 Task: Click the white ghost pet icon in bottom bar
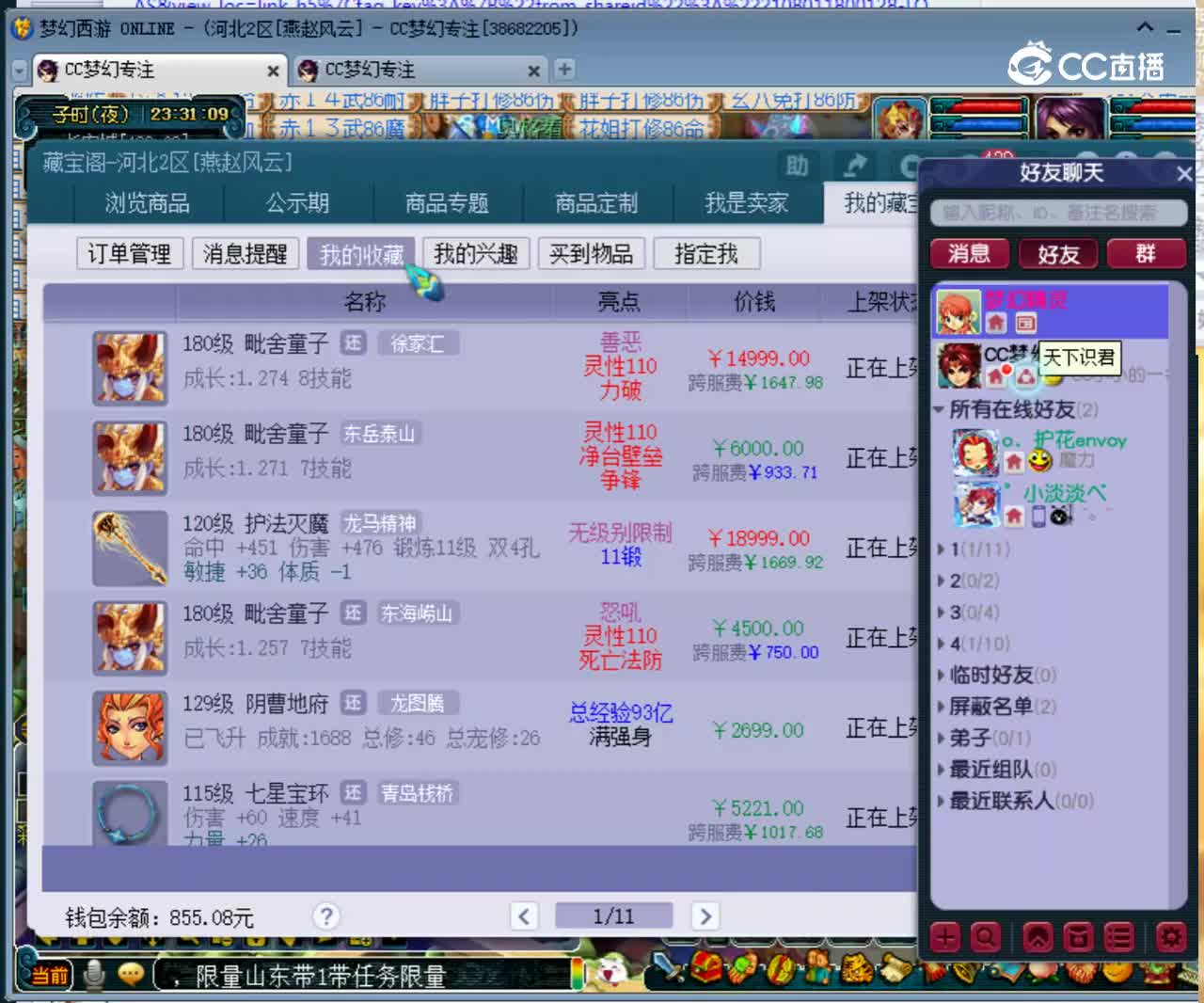point(614,968)
